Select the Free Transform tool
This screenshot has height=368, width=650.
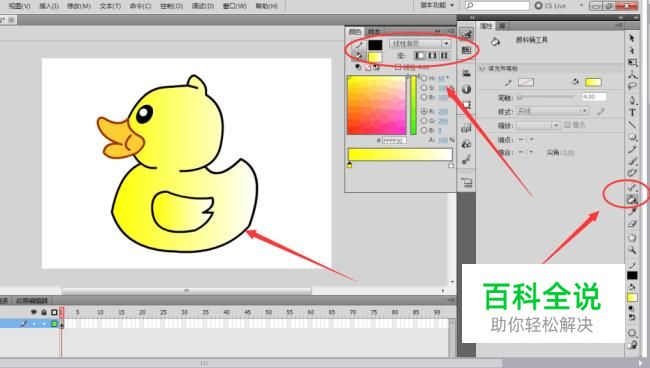click(632, 62)
